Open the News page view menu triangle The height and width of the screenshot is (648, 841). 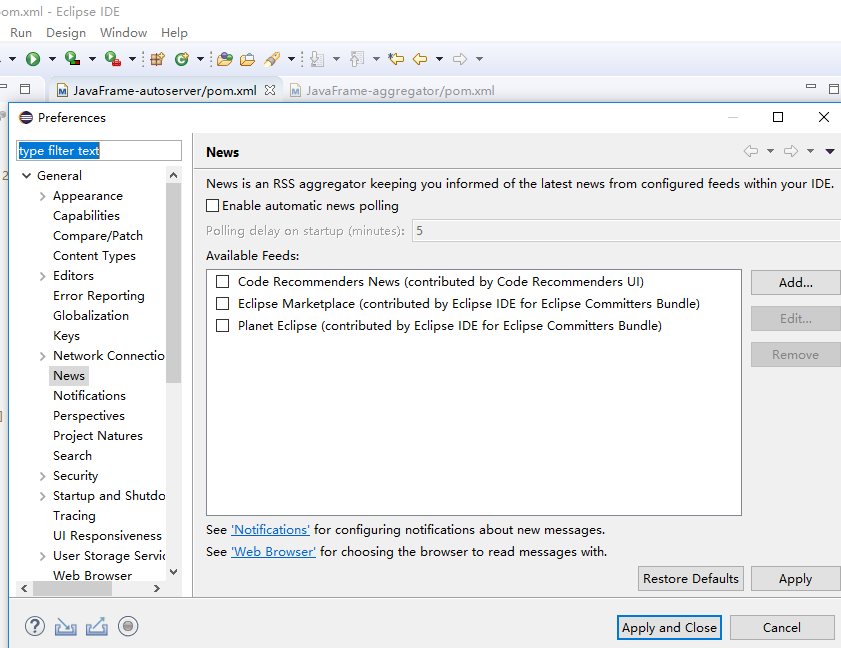[x=830, y=151]
